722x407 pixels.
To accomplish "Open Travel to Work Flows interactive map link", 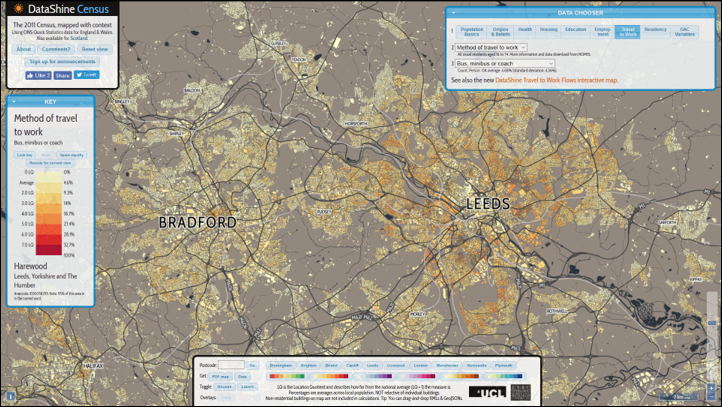I will (557, 80).
